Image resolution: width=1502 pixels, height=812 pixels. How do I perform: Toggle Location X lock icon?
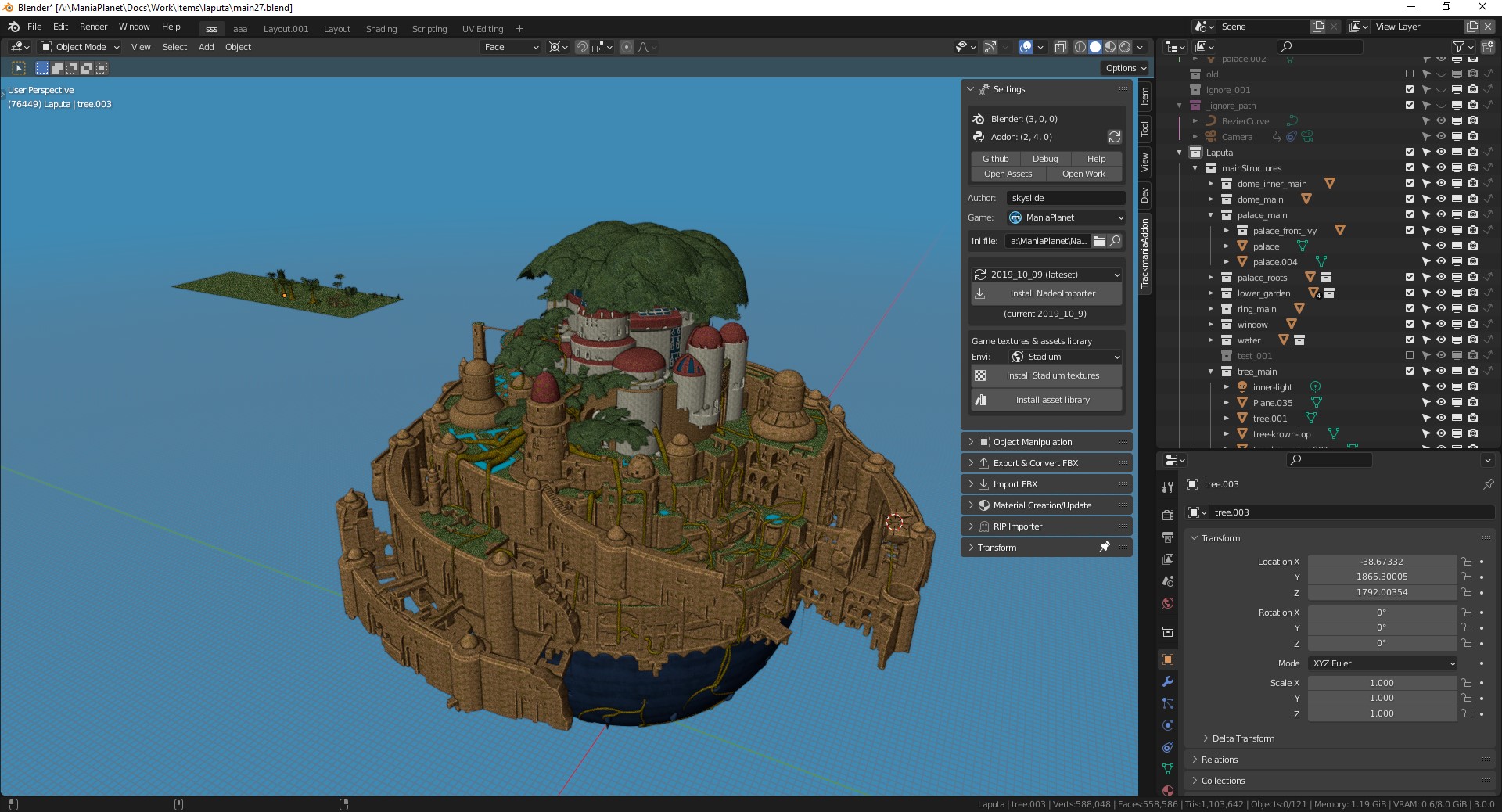pos(1466,562)
